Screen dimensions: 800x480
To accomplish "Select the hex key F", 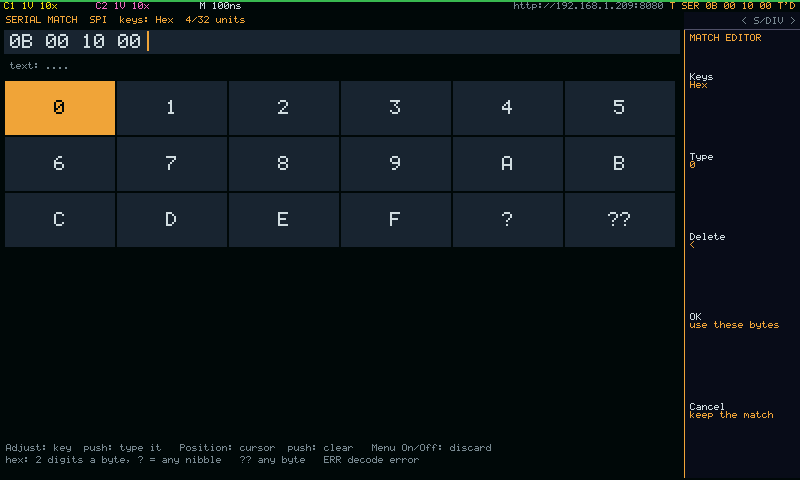I will [396, 220].
